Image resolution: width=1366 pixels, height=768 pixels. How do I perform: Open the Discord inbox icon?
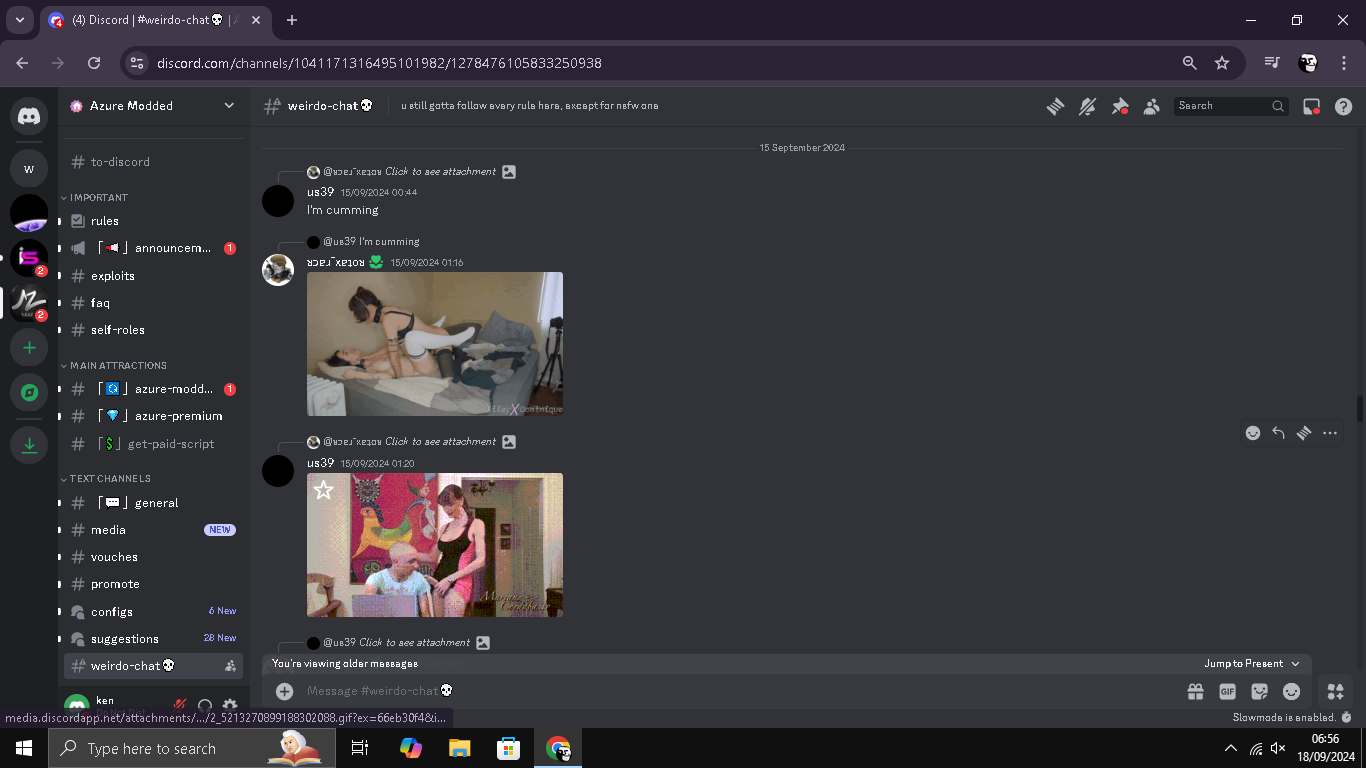point(1312,106)
